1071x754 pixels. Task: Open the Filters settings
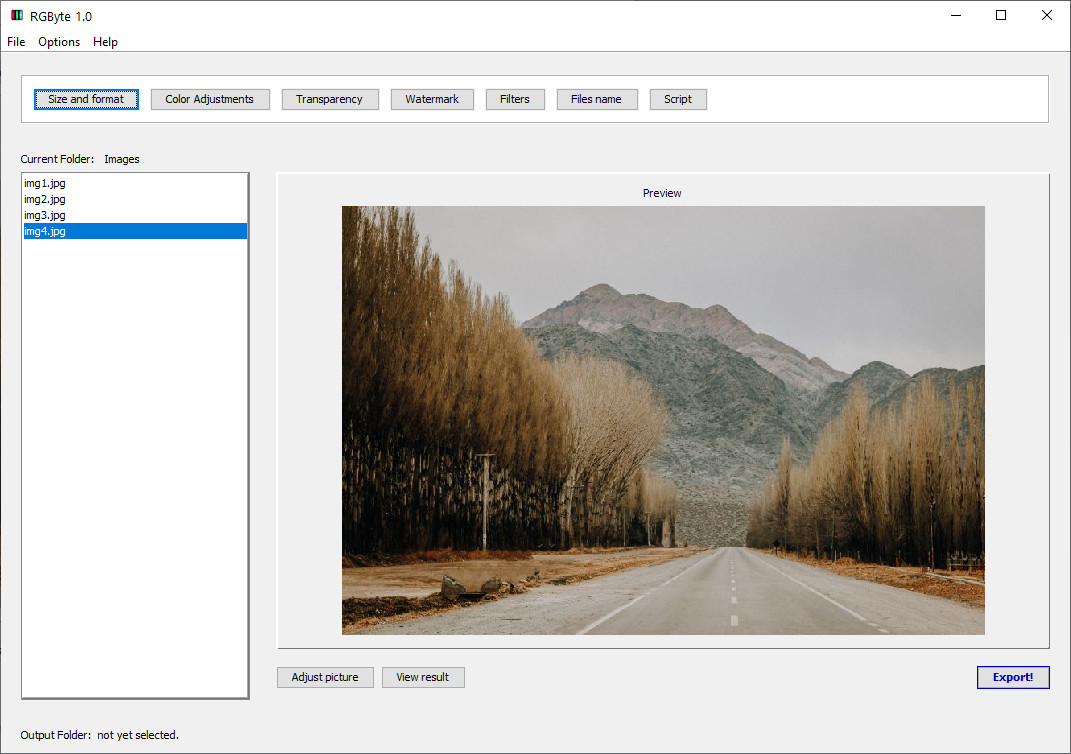pyautogui.click(x=515, y=99)
